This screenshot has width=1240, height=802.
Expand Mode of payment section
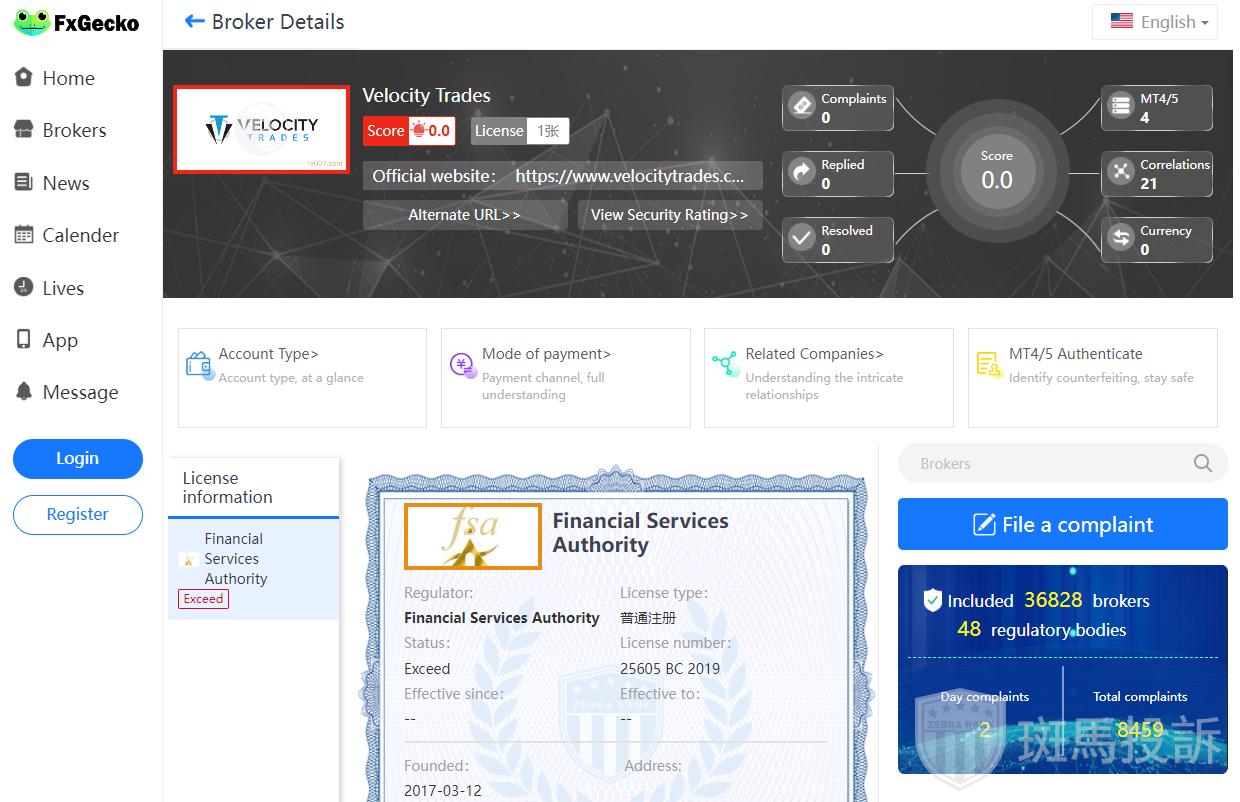click(x=565, y=377)
